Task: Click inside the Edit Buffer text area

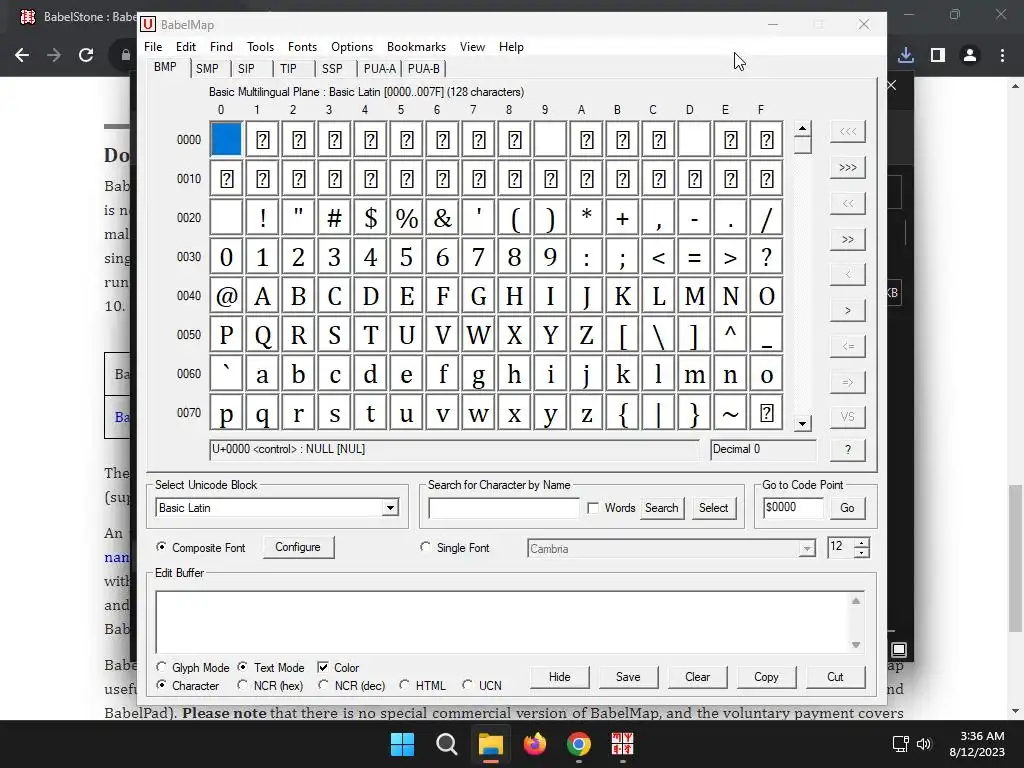Action: click(x=503, y=622)
